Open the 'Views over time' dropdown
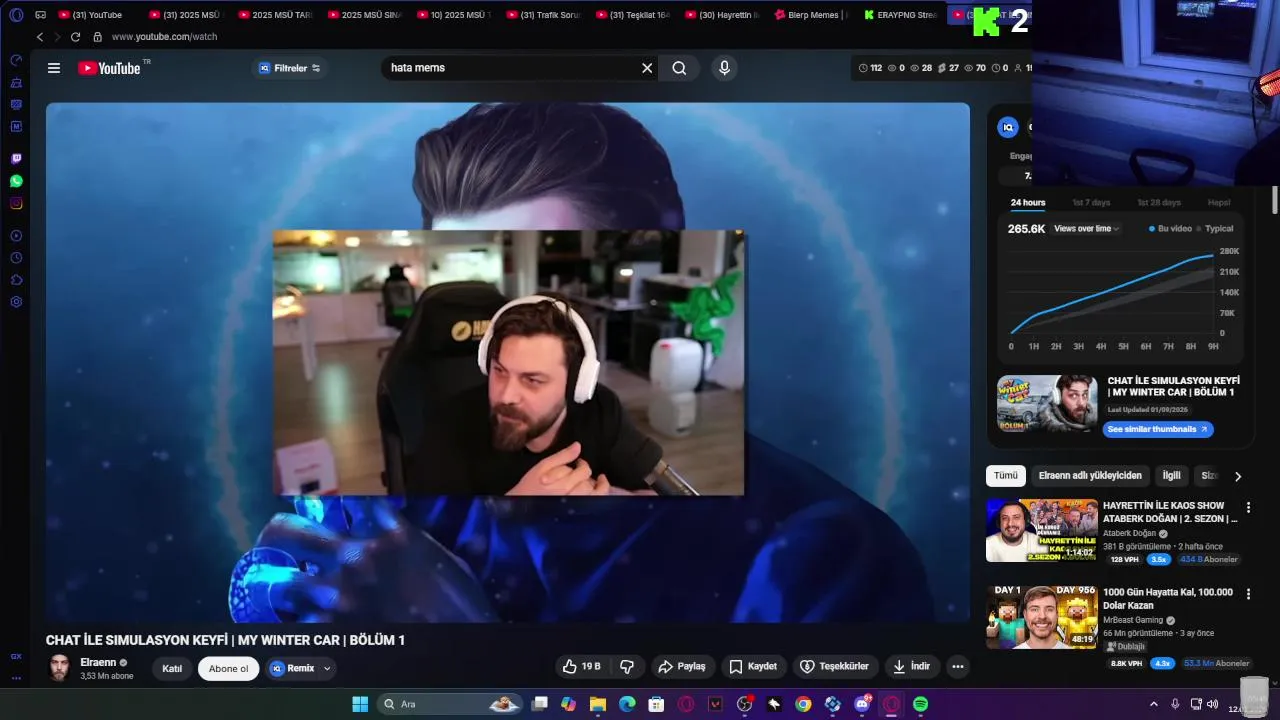1280x720 pixels. pyautogui.click(x=1086, y=228)
